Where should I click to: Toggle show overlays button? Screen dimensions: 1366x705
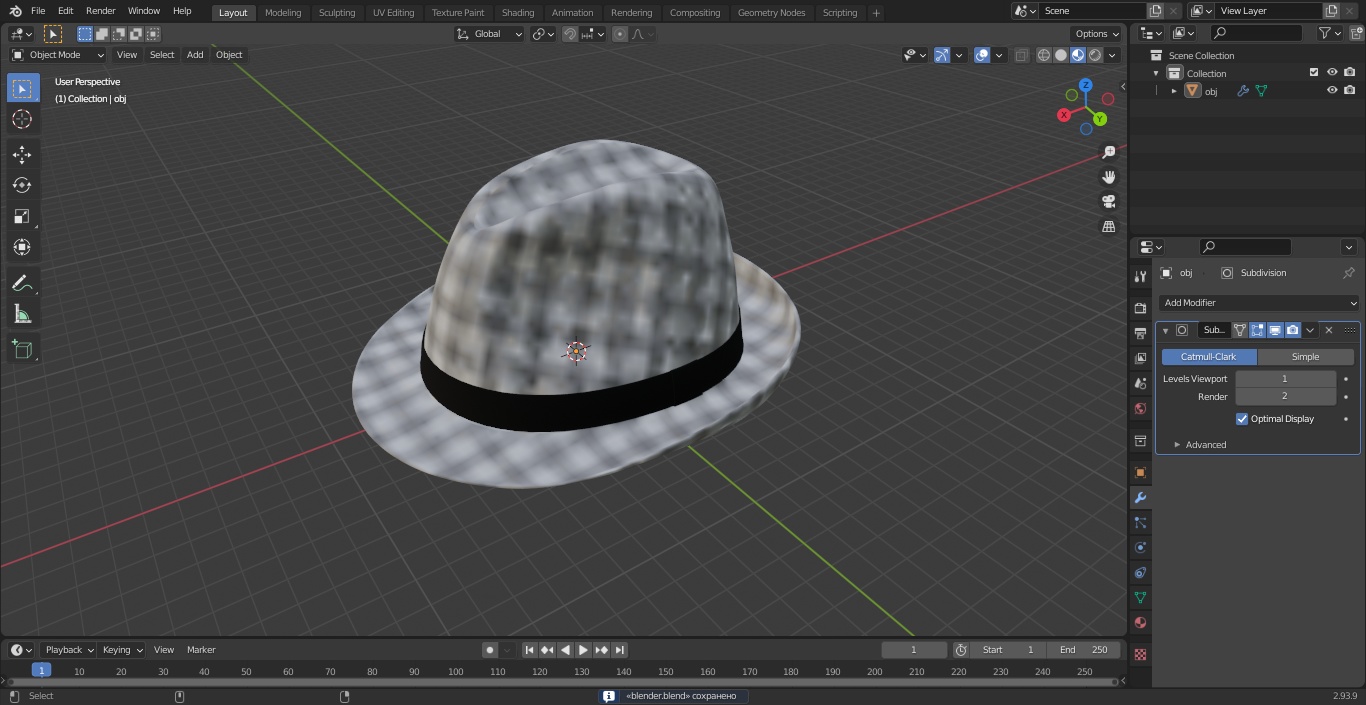tap(982, 55)
